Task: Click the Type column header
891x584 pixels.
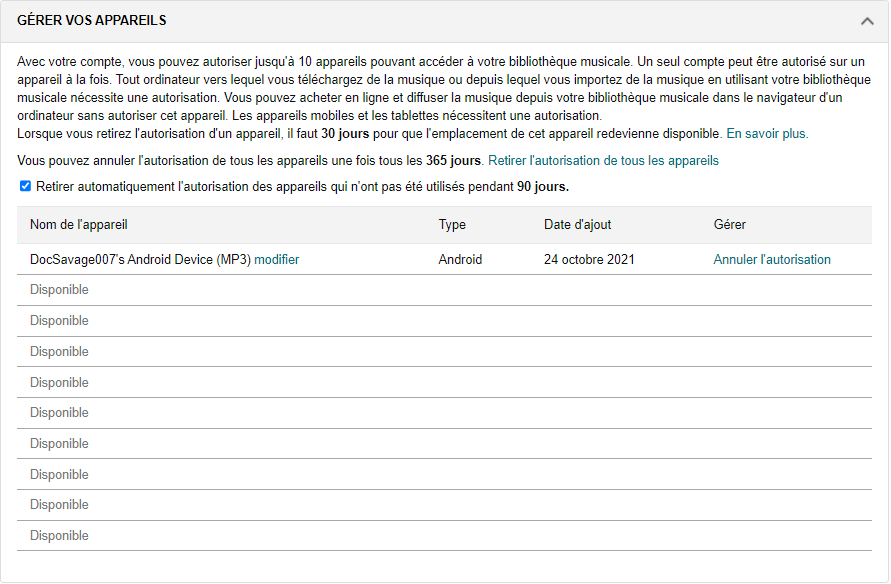Action: tap(452, 225)
